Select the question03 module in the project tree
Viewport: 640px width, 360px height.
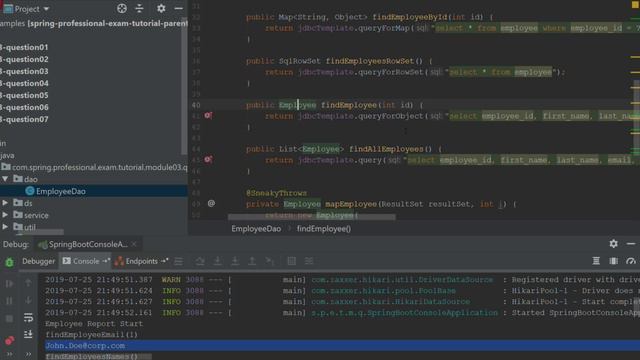tap(24, 71)
